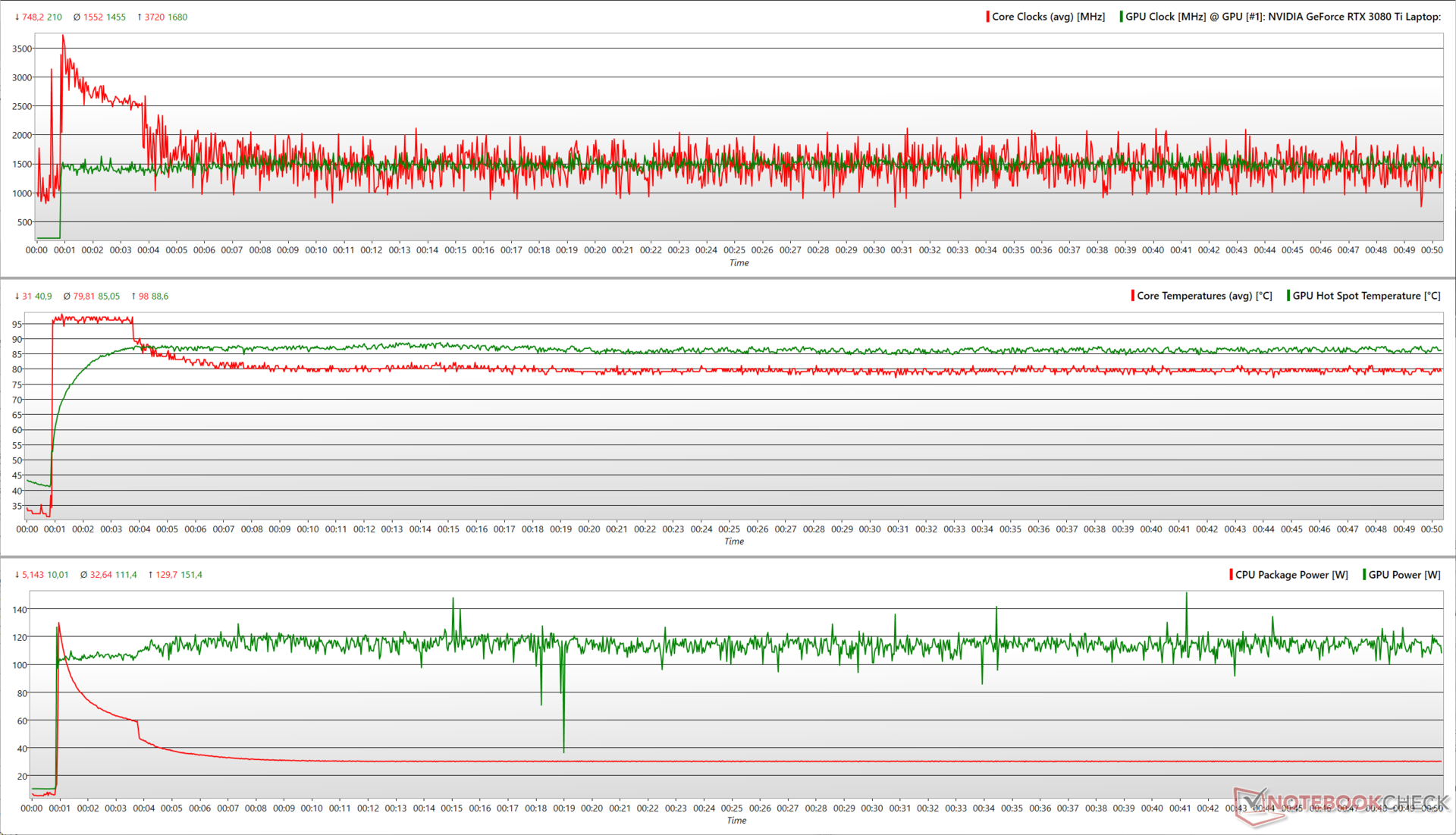Click the average symbol in clocks chart
Screen dimensions: 1456x835
pos(77,17)
